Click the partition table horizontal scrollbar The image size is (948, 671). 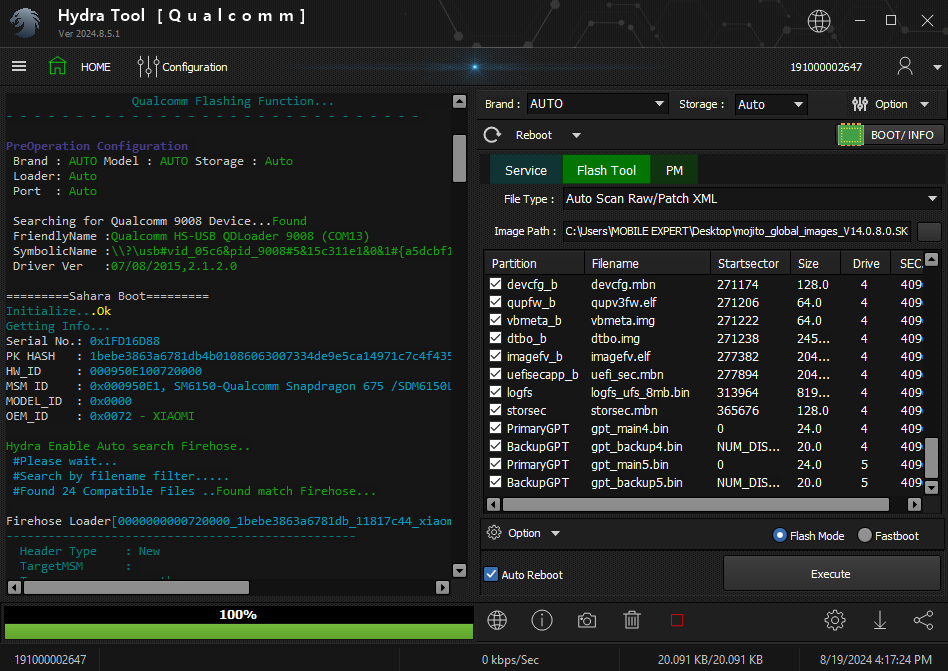[695, 504]
